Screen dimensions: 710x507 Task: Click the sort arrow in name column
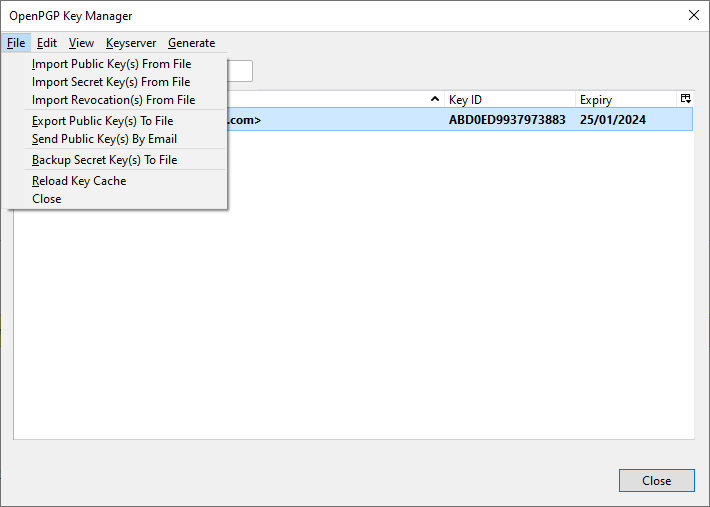pyautogui.click(x=435, y=99)
